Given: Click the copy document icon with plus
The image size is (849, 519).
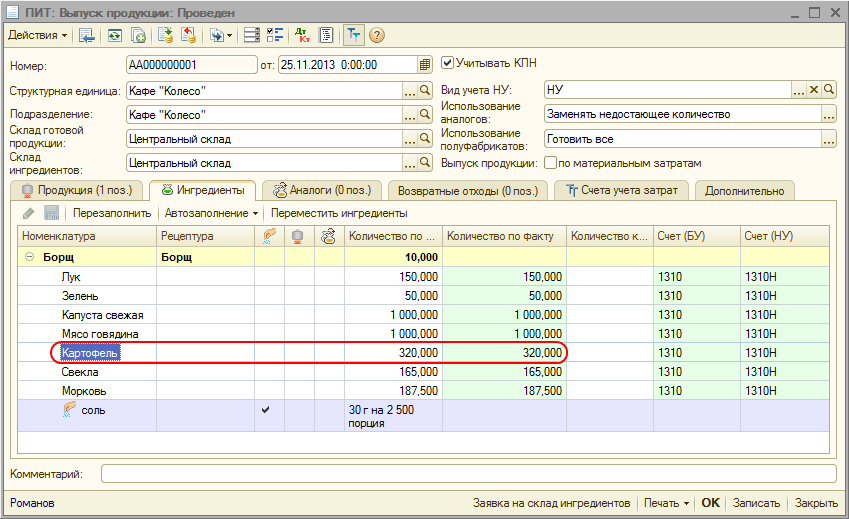Looking at the screenshot, I should 138,36.
